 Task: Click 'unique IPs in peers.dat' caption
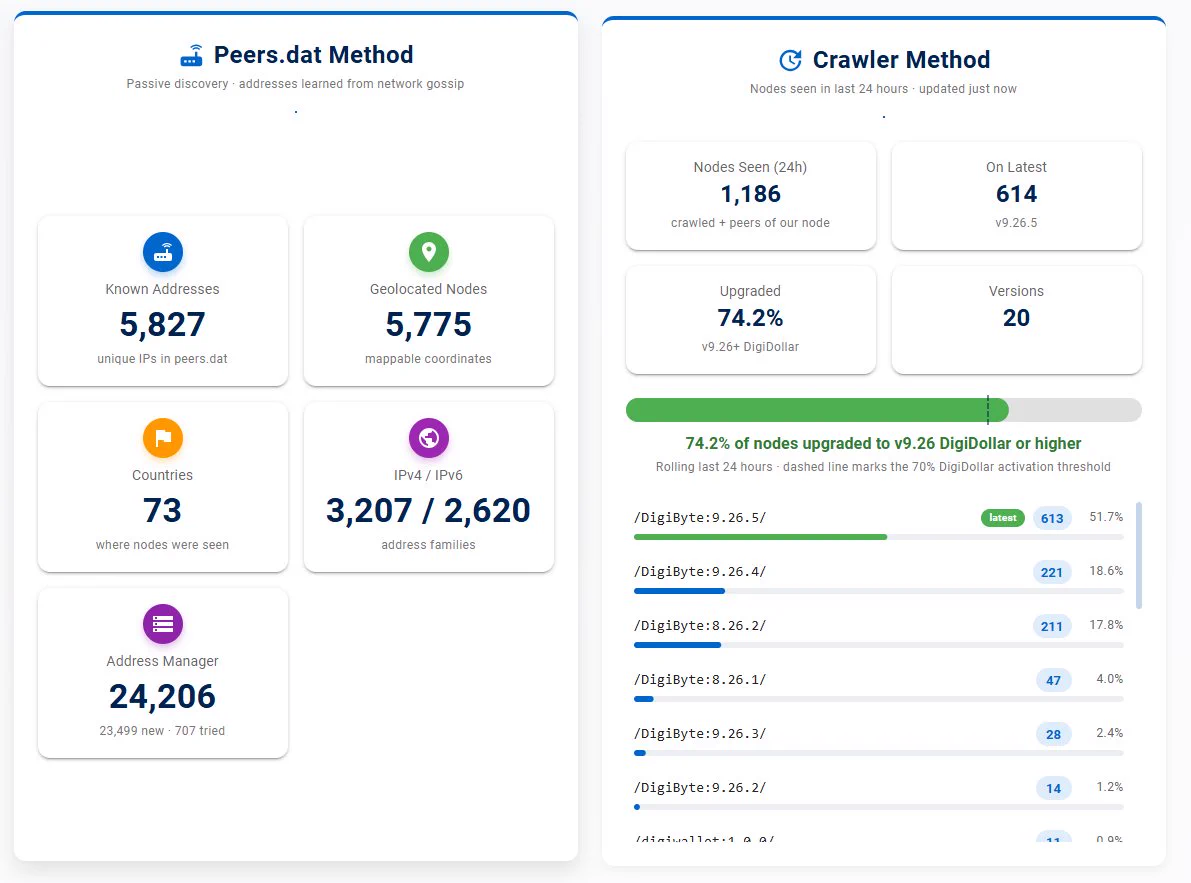point(163,358)
